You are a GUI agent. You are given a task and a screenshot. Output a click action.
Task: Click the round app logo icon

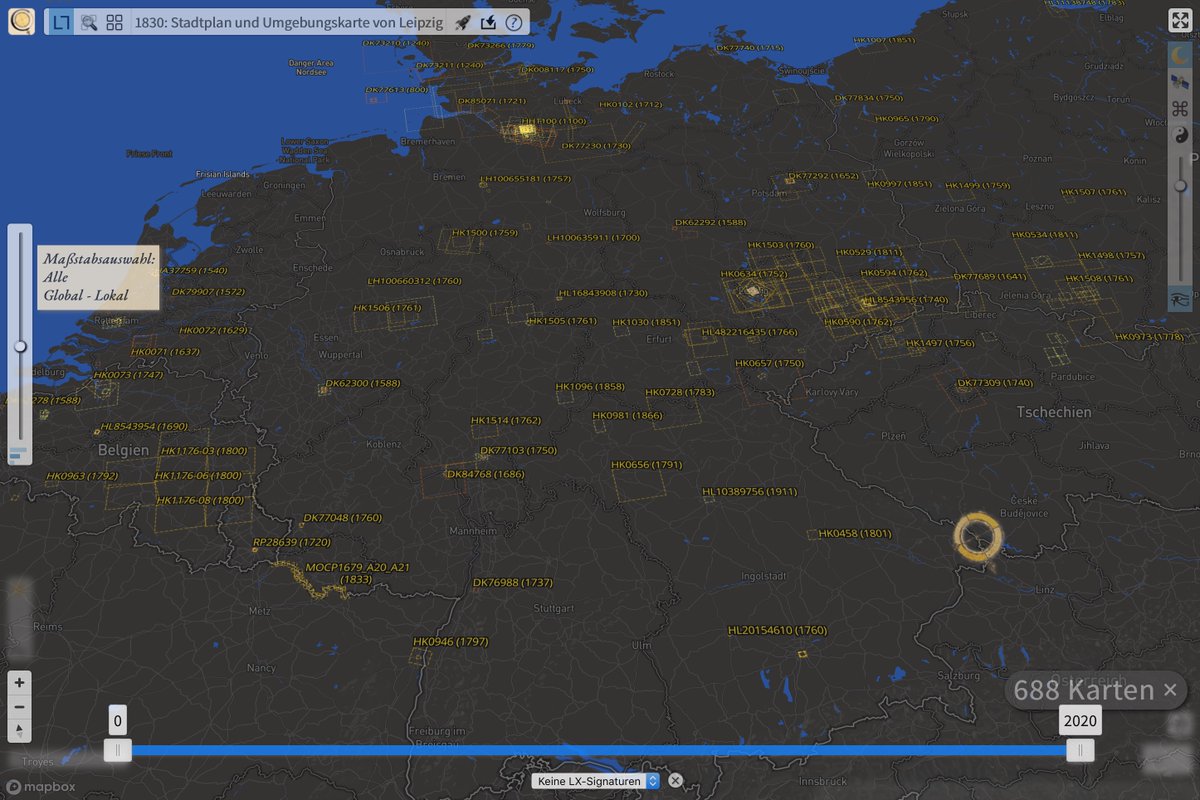click(21, 21)
